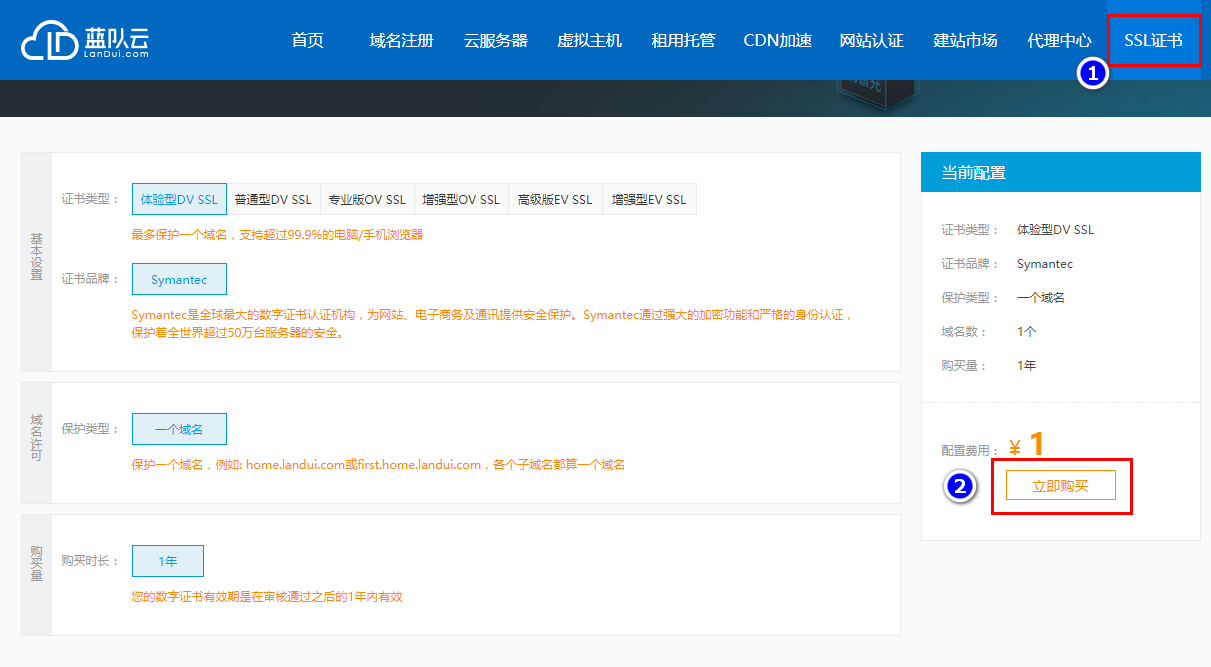Navigate to 虚拟主机 page
The width and height of the screenshot is (1211, 667).
pyautogui.click(x=589, y=41)
